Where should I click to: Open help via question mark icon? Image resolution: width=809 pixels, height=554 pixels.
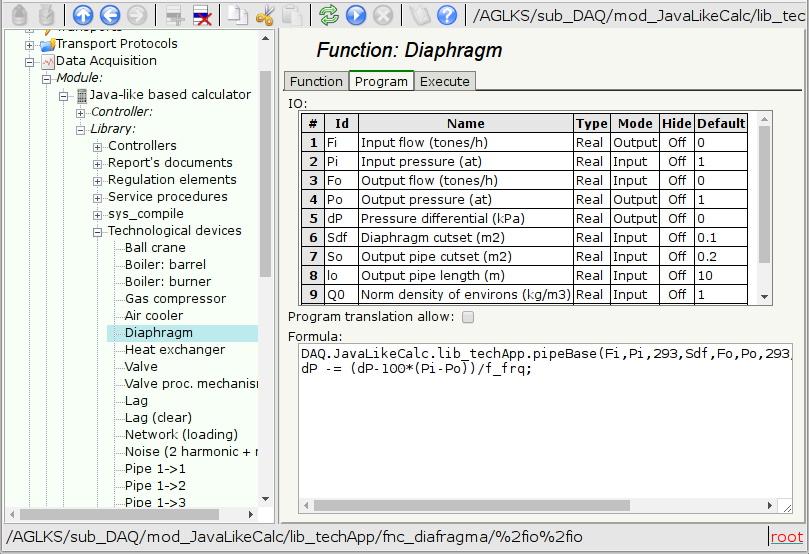(x=447, y=15)
